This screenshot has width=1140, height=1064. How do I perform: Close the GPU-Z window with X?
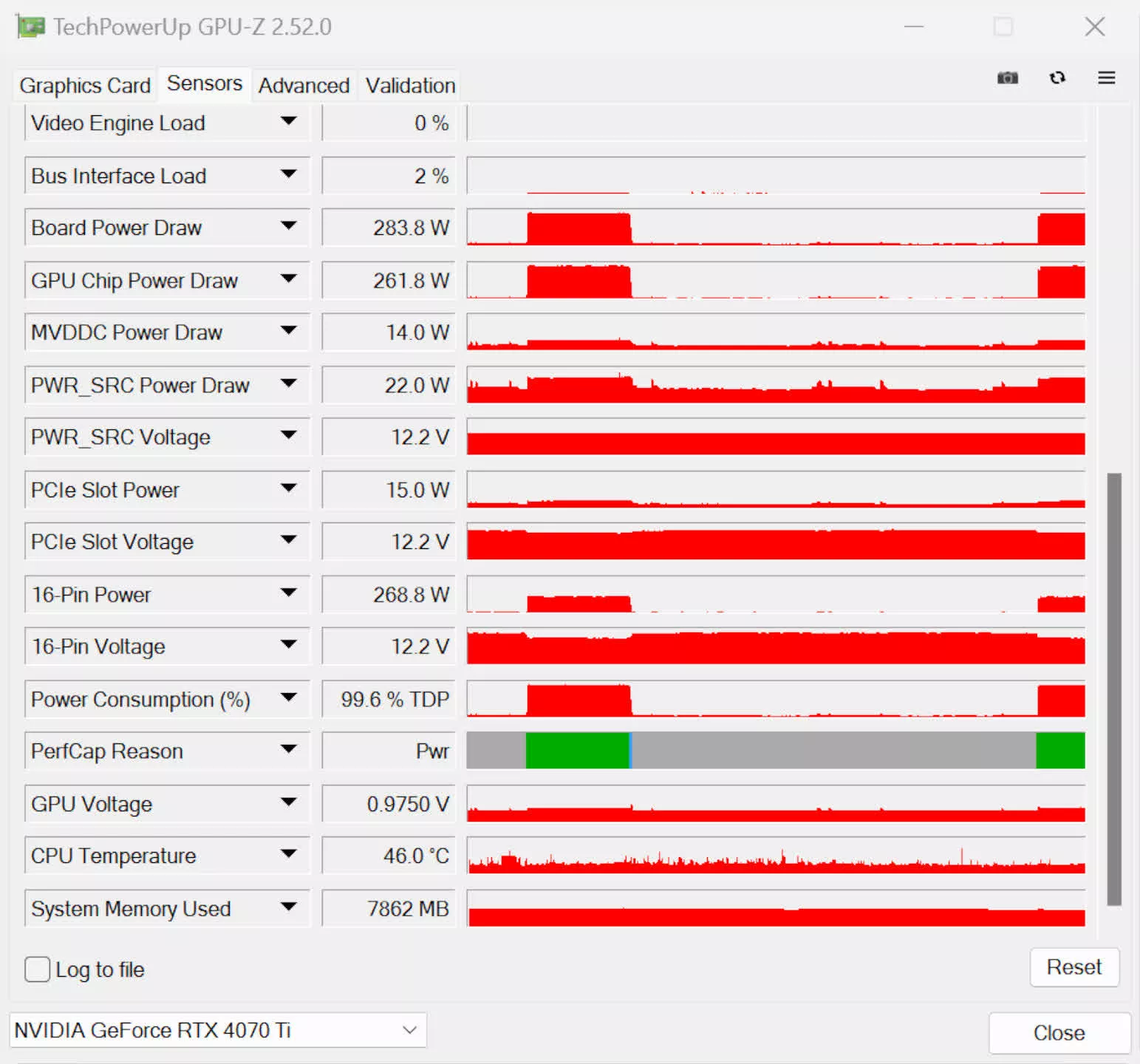[1094, 27]
